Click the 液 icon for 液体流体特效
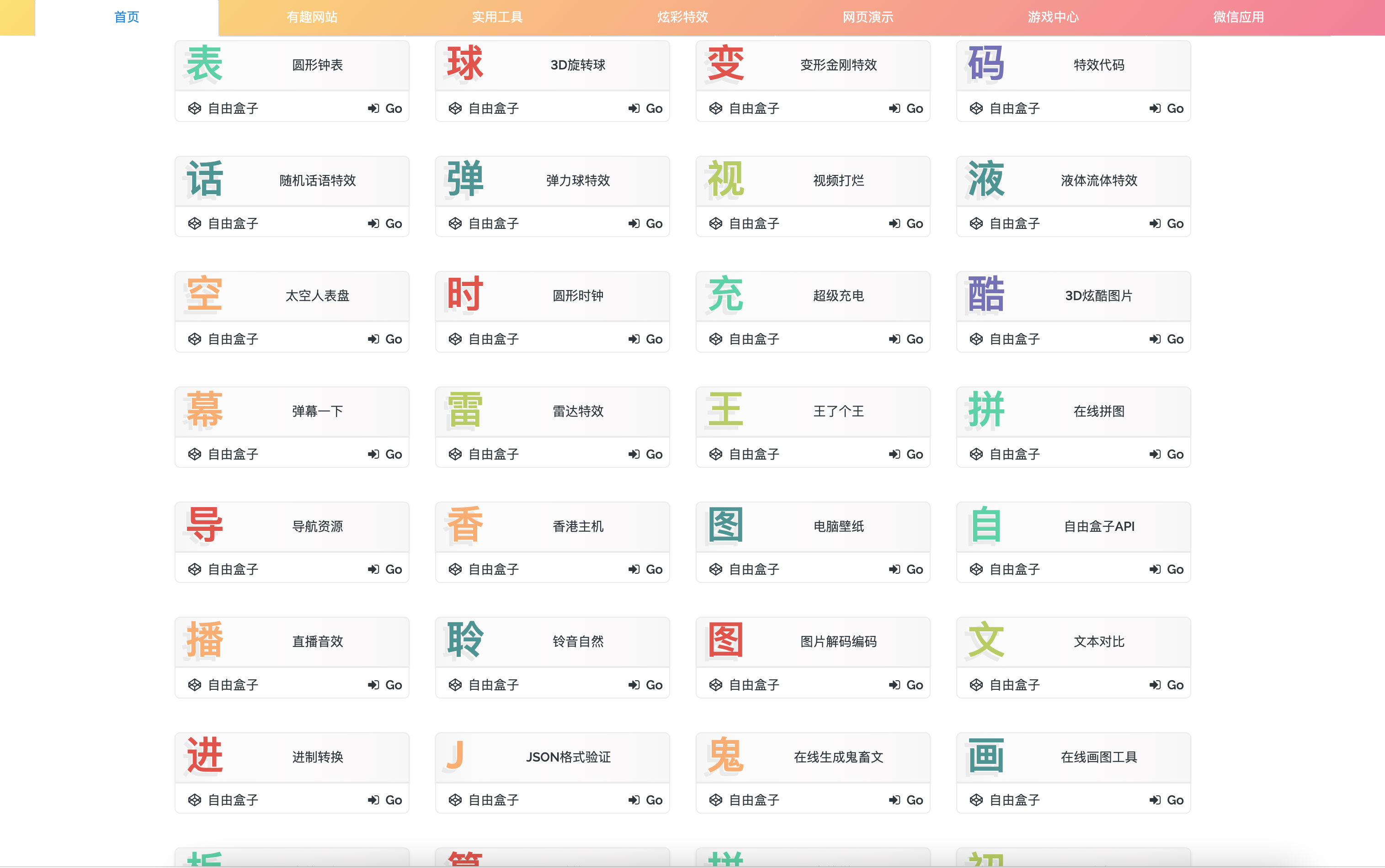 986,179
